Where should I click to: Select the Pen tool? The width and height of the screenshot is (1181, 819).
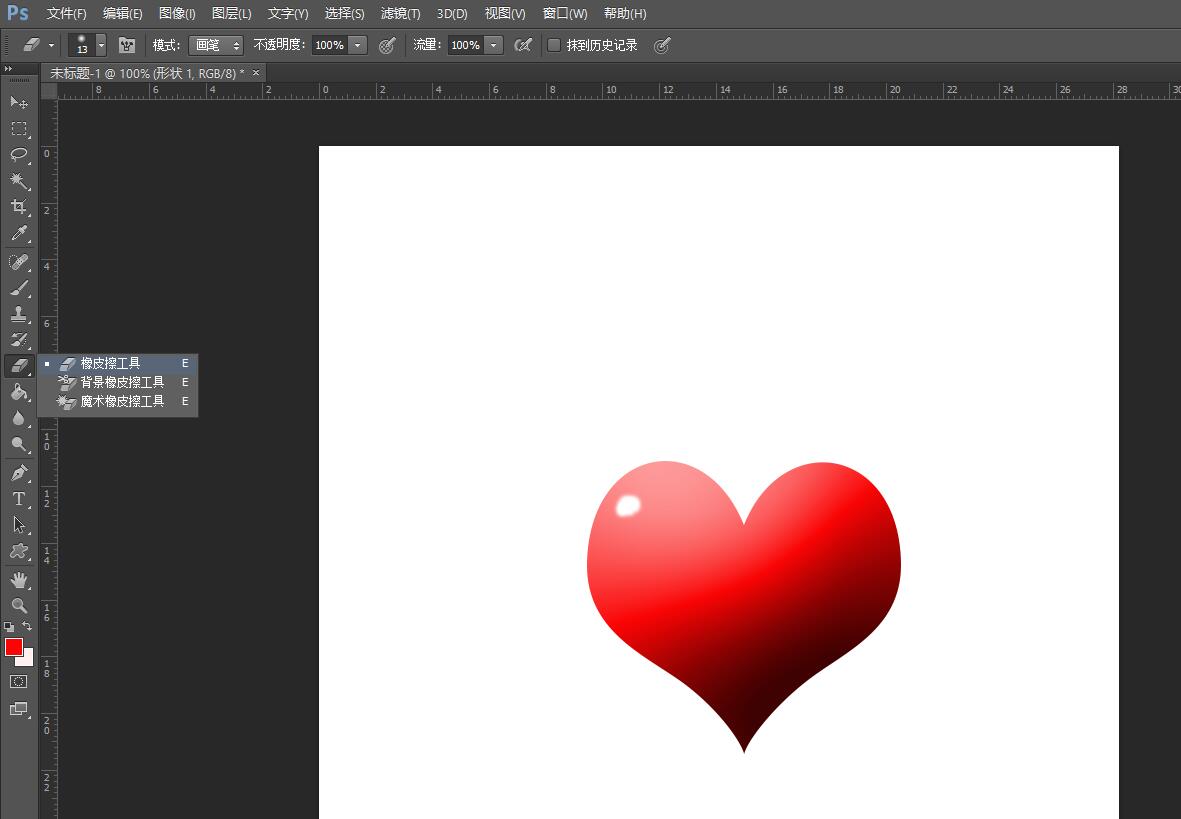click(x=18, y=473)
